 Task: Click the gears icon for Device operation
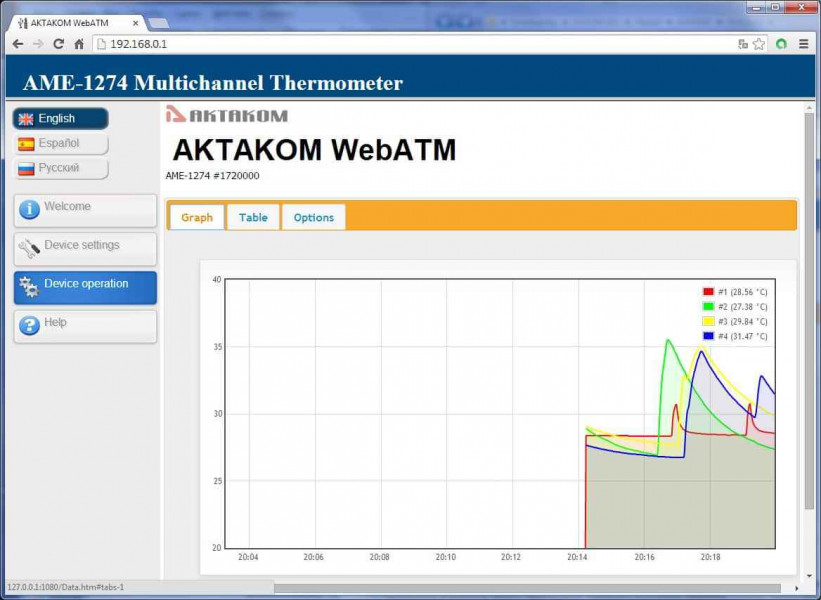click(29, 287)
